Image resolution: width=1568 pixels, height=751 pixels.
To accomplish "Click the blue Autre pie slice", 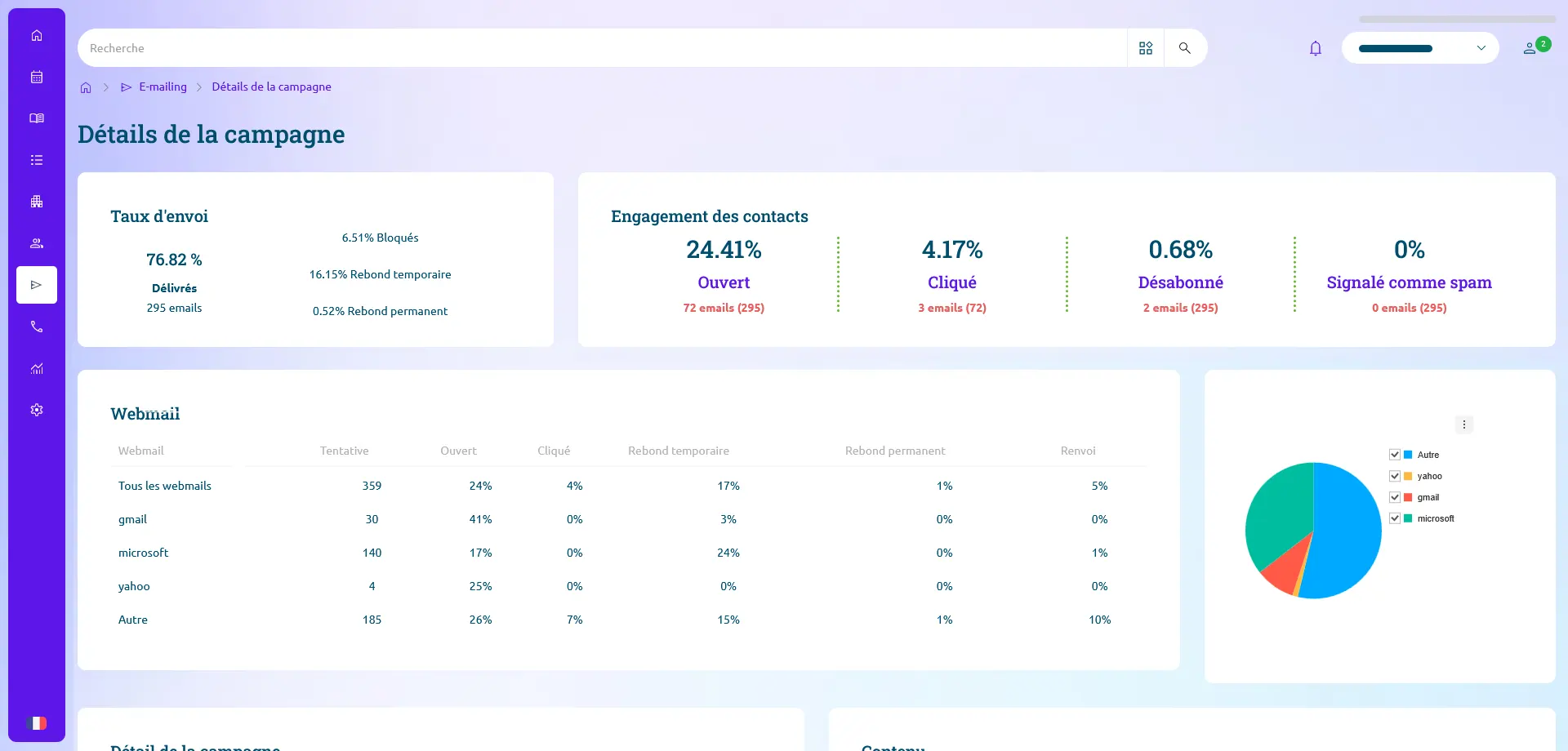I will 1347,531.
